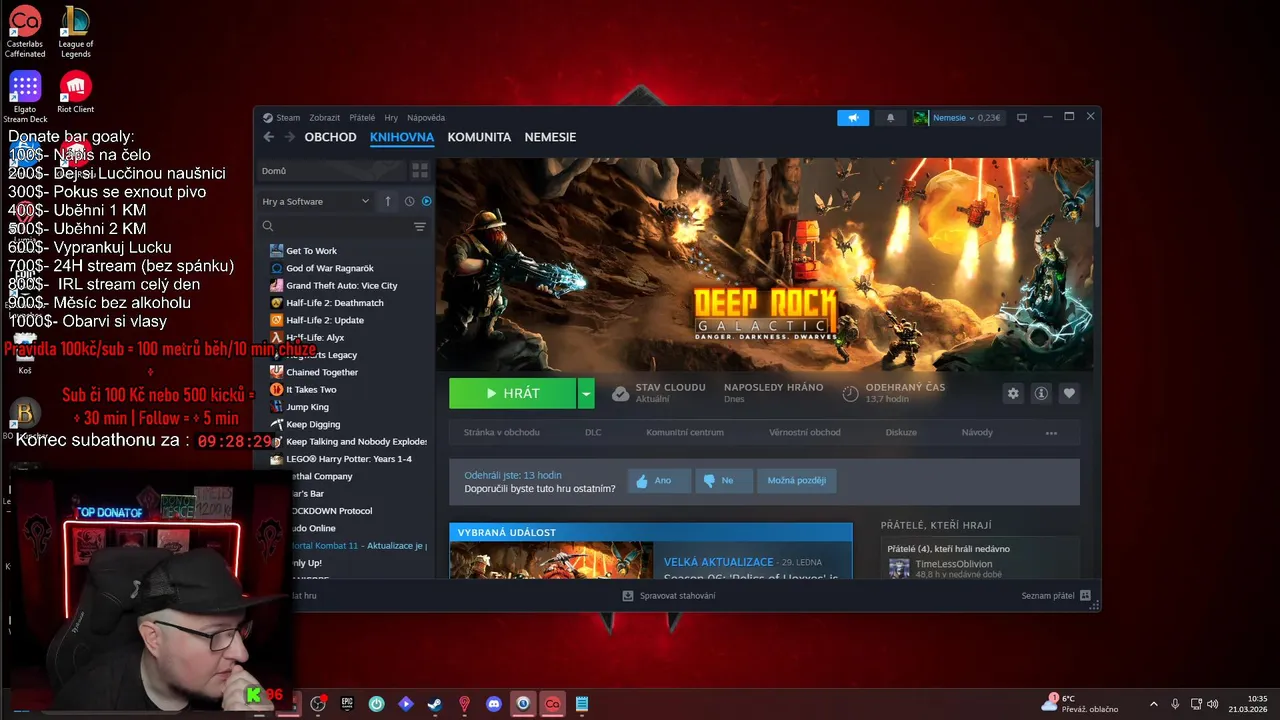1280x720 pixels.
Task: Click the volume icon in system tray
Action: point(1213,704)
